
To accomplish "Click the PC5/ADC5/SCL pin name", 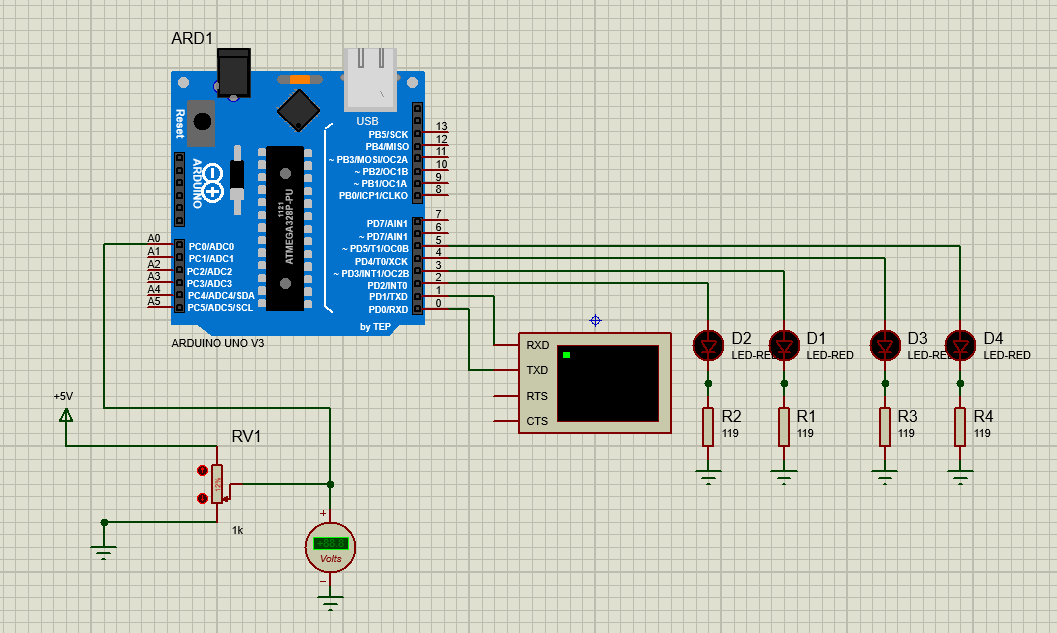I will 220,307.
